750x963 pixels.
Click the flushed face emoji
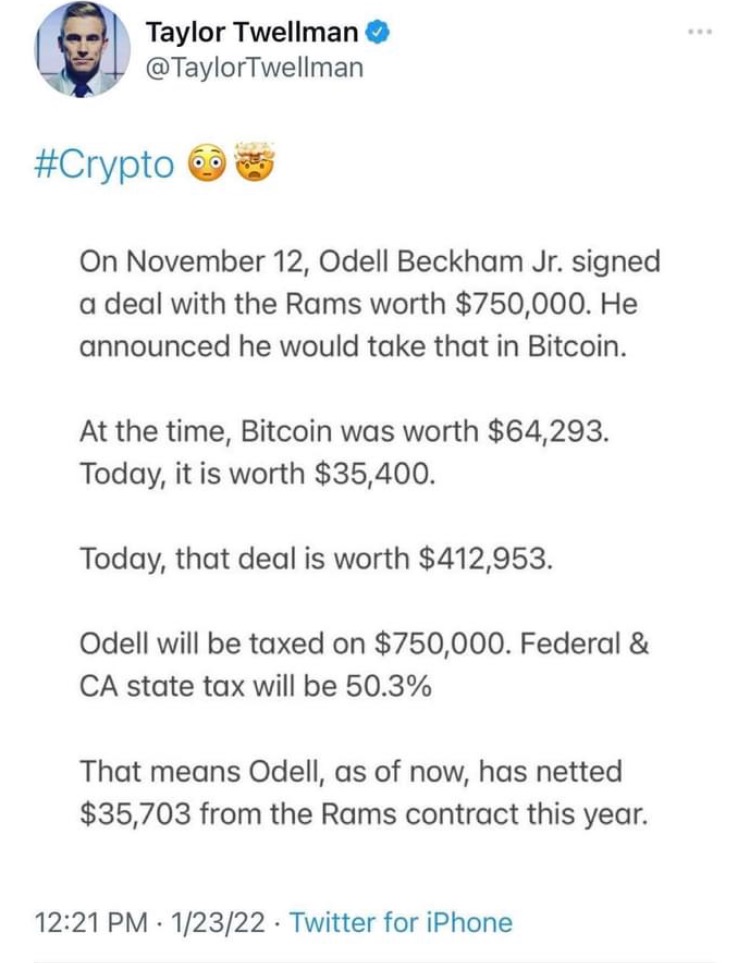(209, 165)
